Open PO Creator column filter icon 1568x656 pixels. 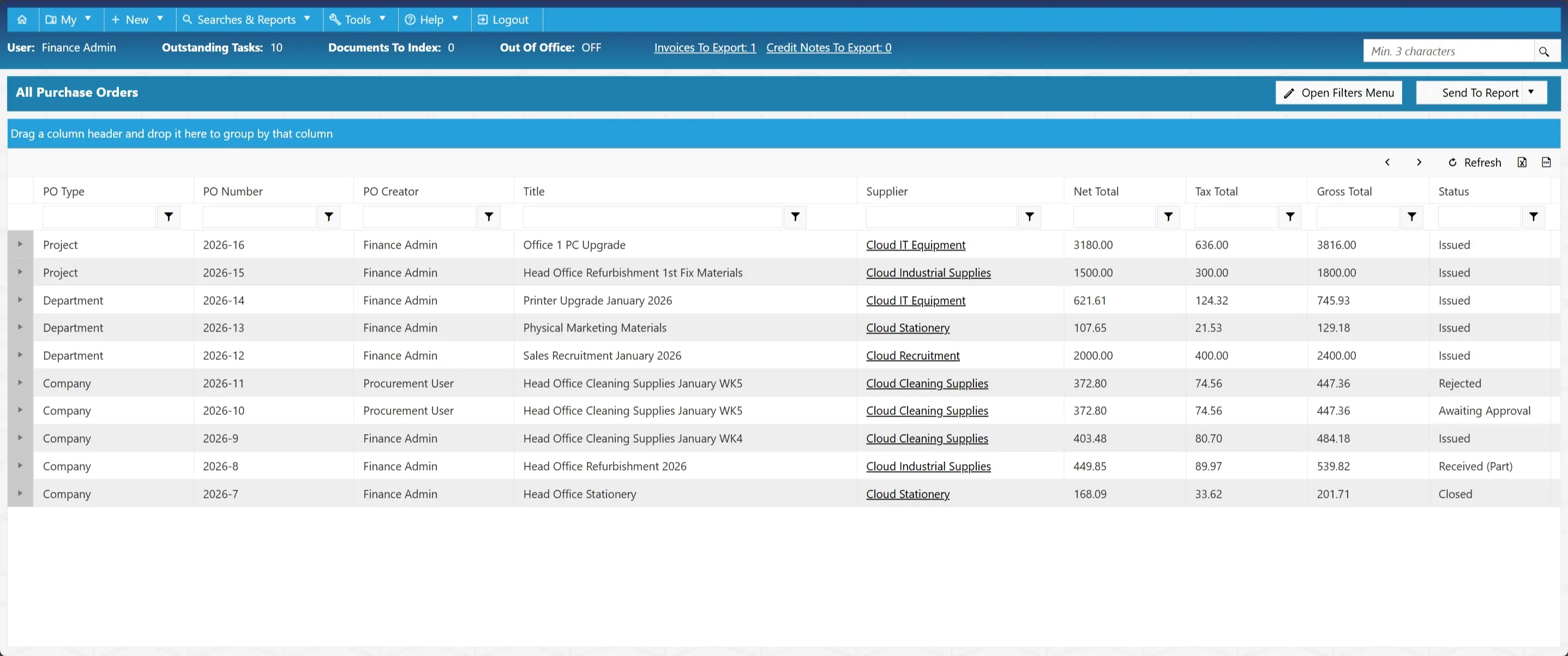(489, 216)
